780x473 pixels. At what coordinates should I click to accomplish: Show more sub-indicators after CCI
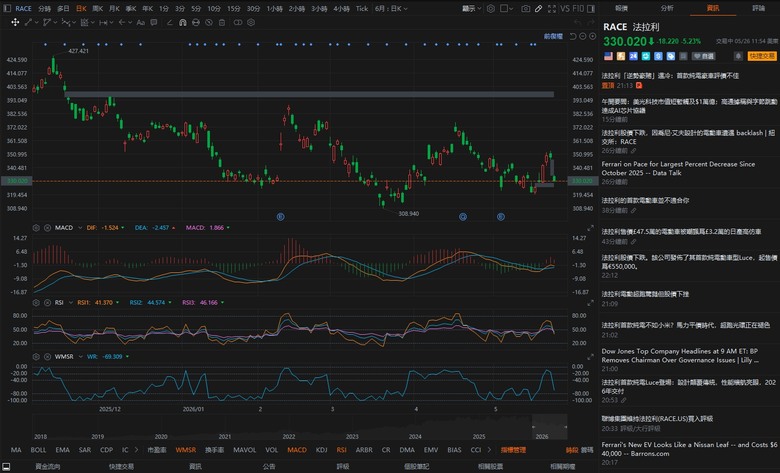point(489,450)
